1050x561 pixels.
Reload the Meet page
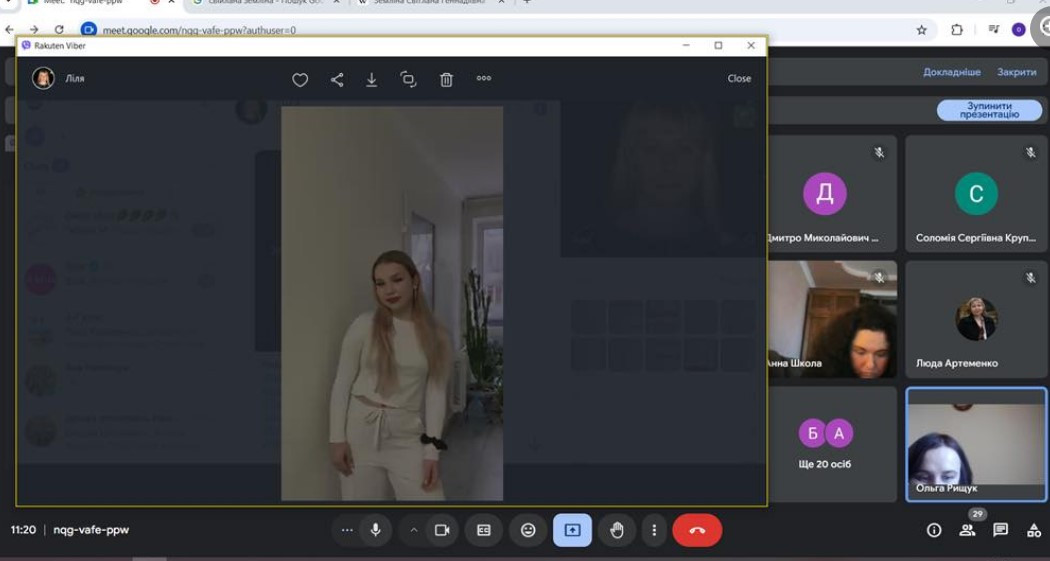click(x=59, y=29)
